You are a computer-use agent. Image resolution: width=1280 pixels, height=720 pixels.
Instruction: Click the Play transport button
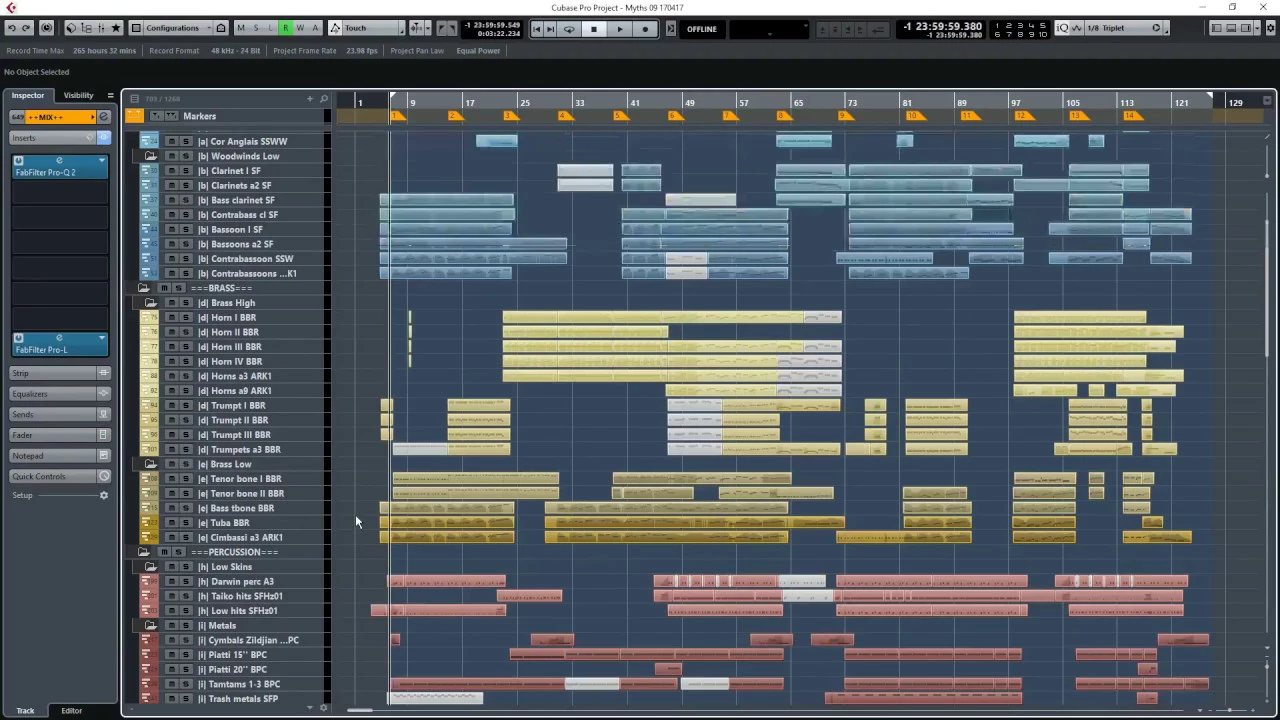tap(620, 29)
